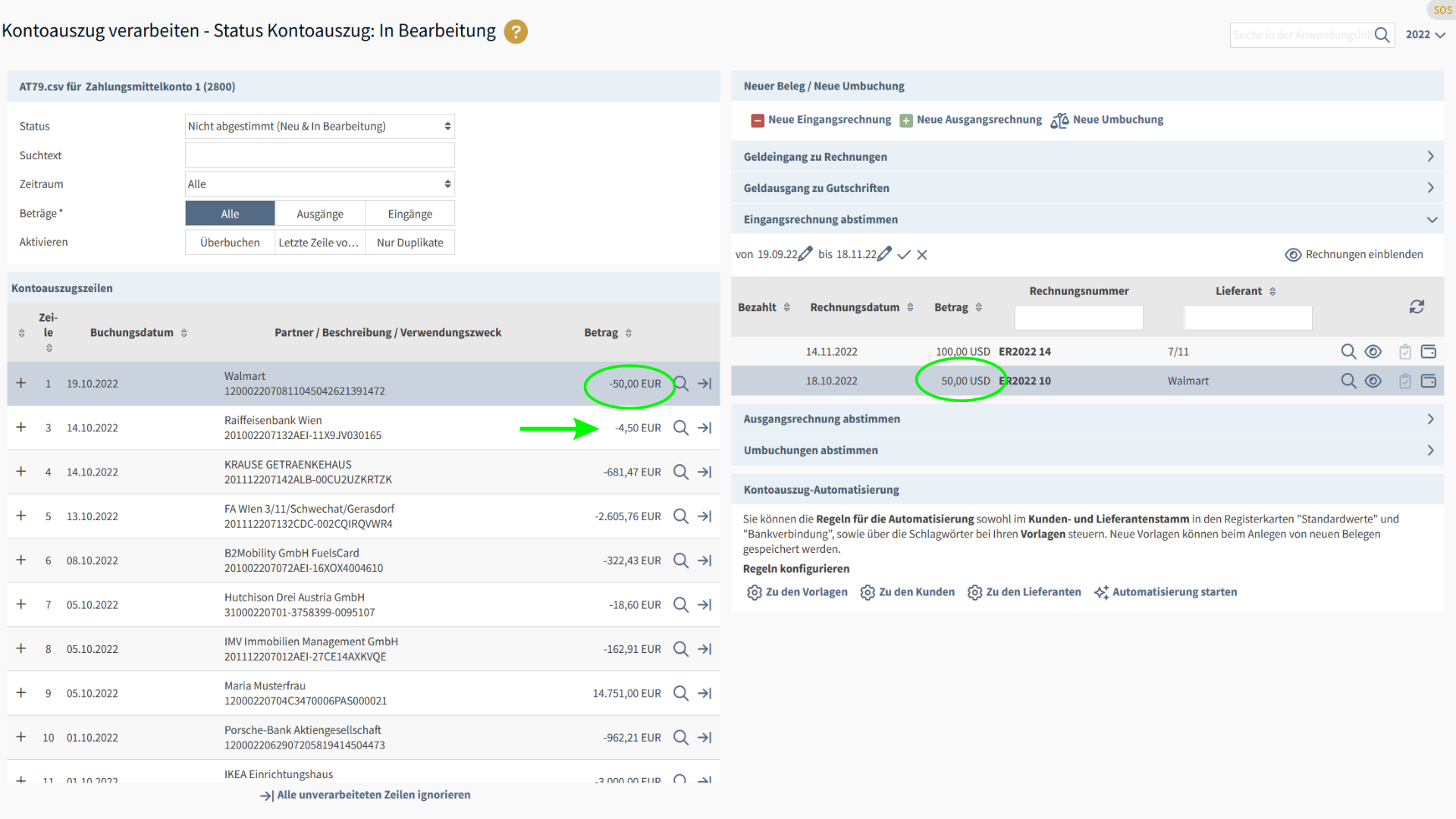Edit the 'von 19.09.22' date pencil icon
Viewport: 1456px width, 819px height.
tap(805, 254)
